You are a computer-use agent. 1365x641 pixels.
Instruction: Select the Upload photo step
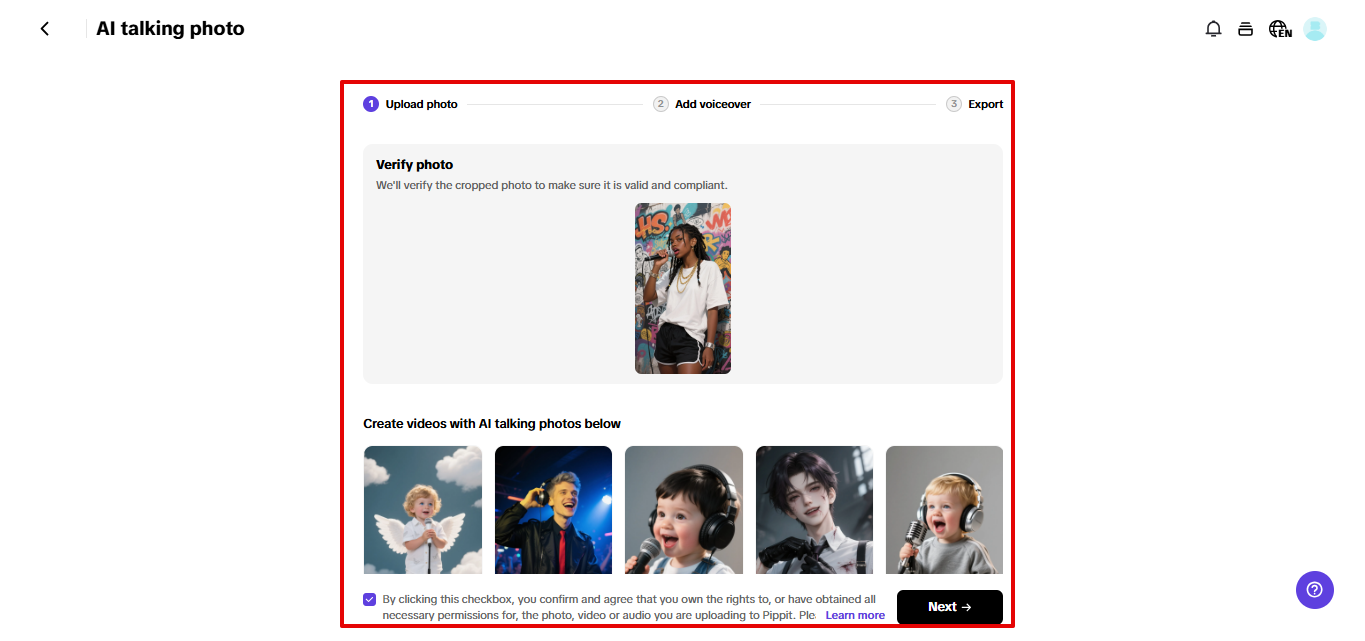[x=410, y=104]
